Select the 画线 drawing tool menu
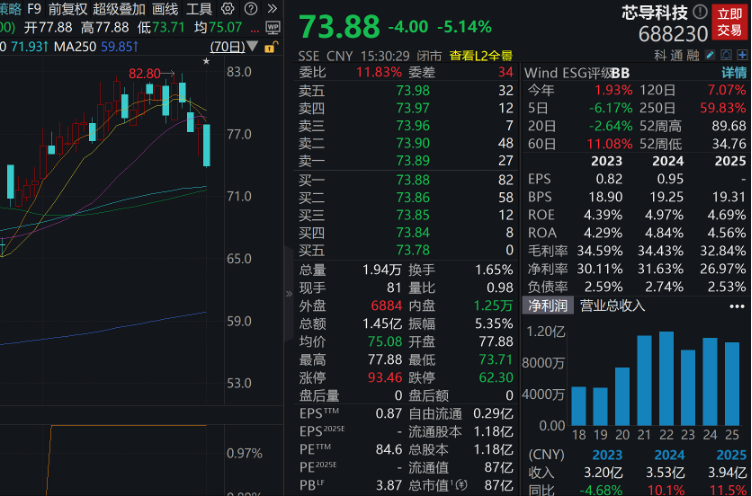Screen dimensions: 752x496 (165, 9)
